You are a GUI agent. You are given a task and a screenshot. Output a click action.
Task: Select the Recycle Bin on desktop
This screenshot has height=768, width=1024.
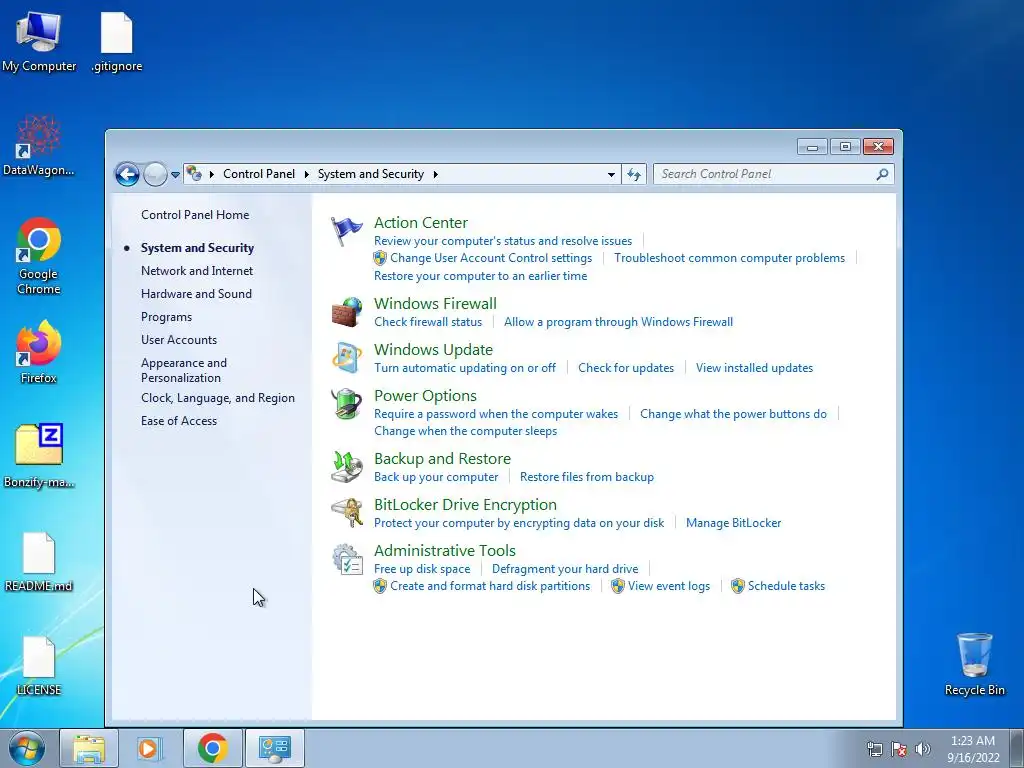974,664
